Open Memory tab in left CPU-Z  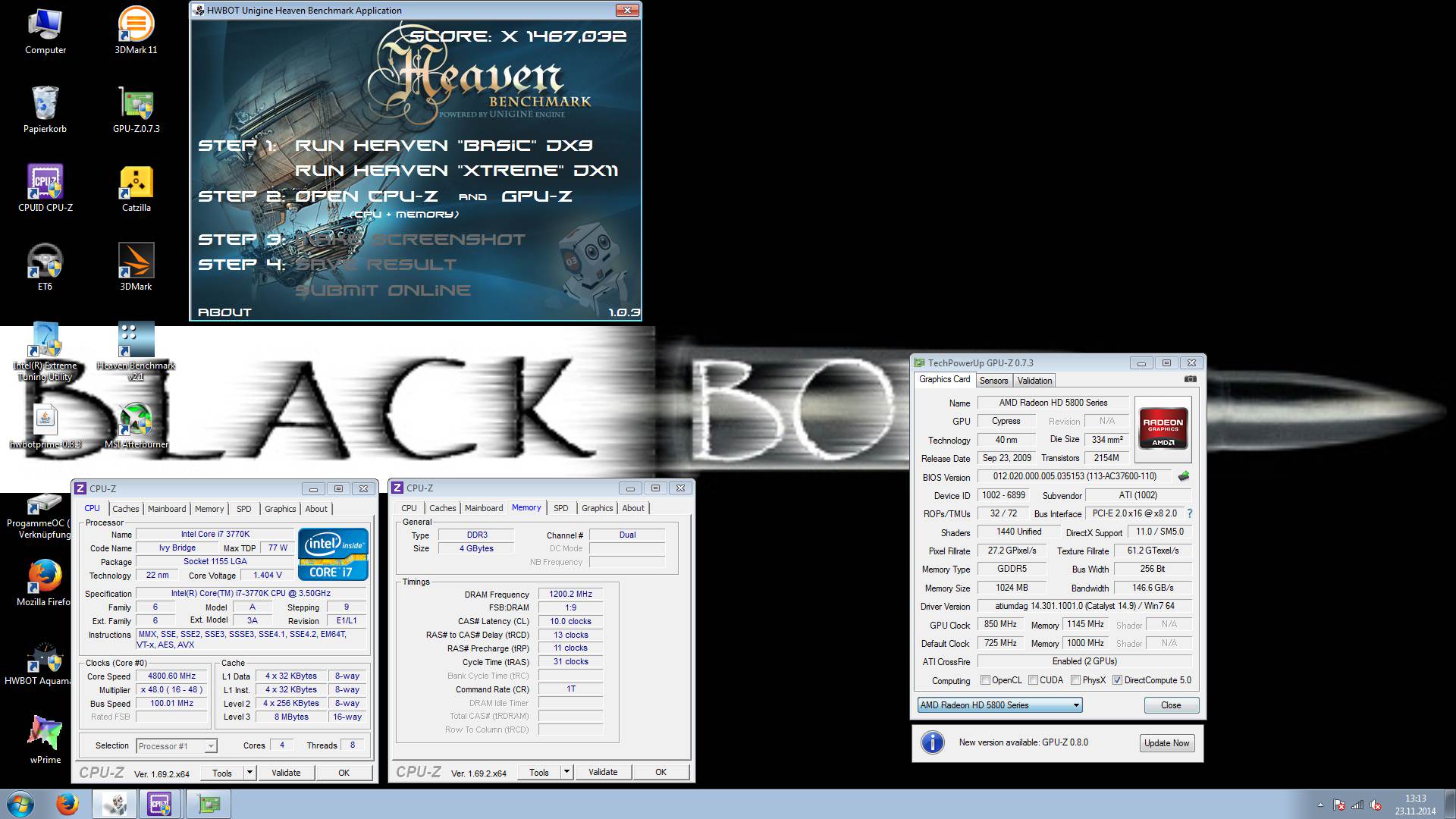click(209, 509)
